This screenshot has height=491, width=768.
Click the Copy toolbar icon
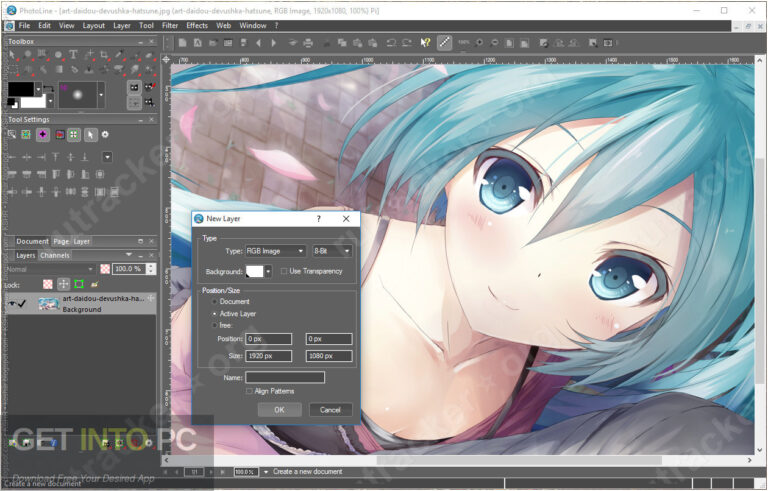click(x=342, y=43)
